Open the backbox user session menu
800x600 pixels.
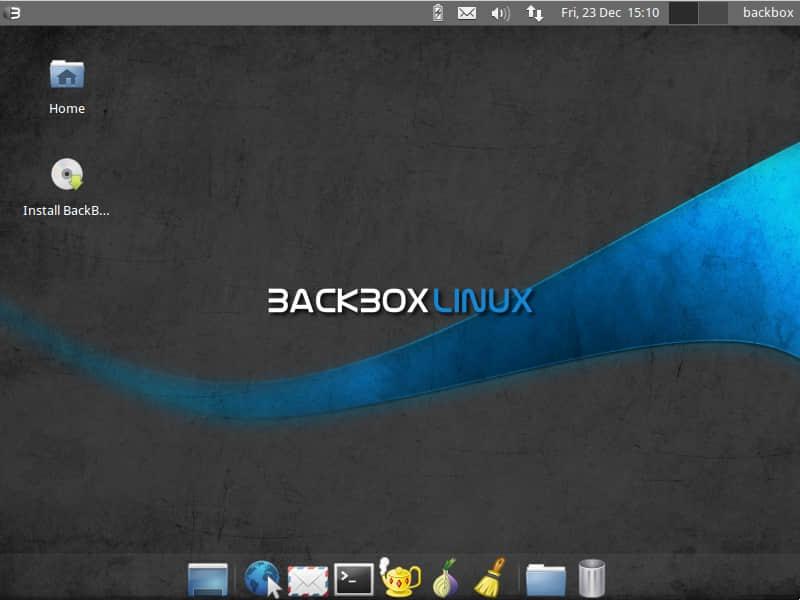(768, 13)
